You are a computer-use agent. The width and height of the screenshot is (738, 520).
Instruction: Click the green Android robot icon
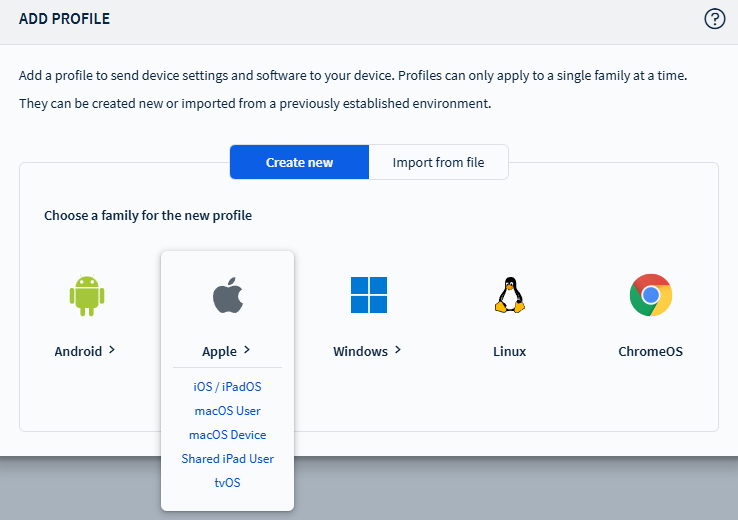(87, 295)
